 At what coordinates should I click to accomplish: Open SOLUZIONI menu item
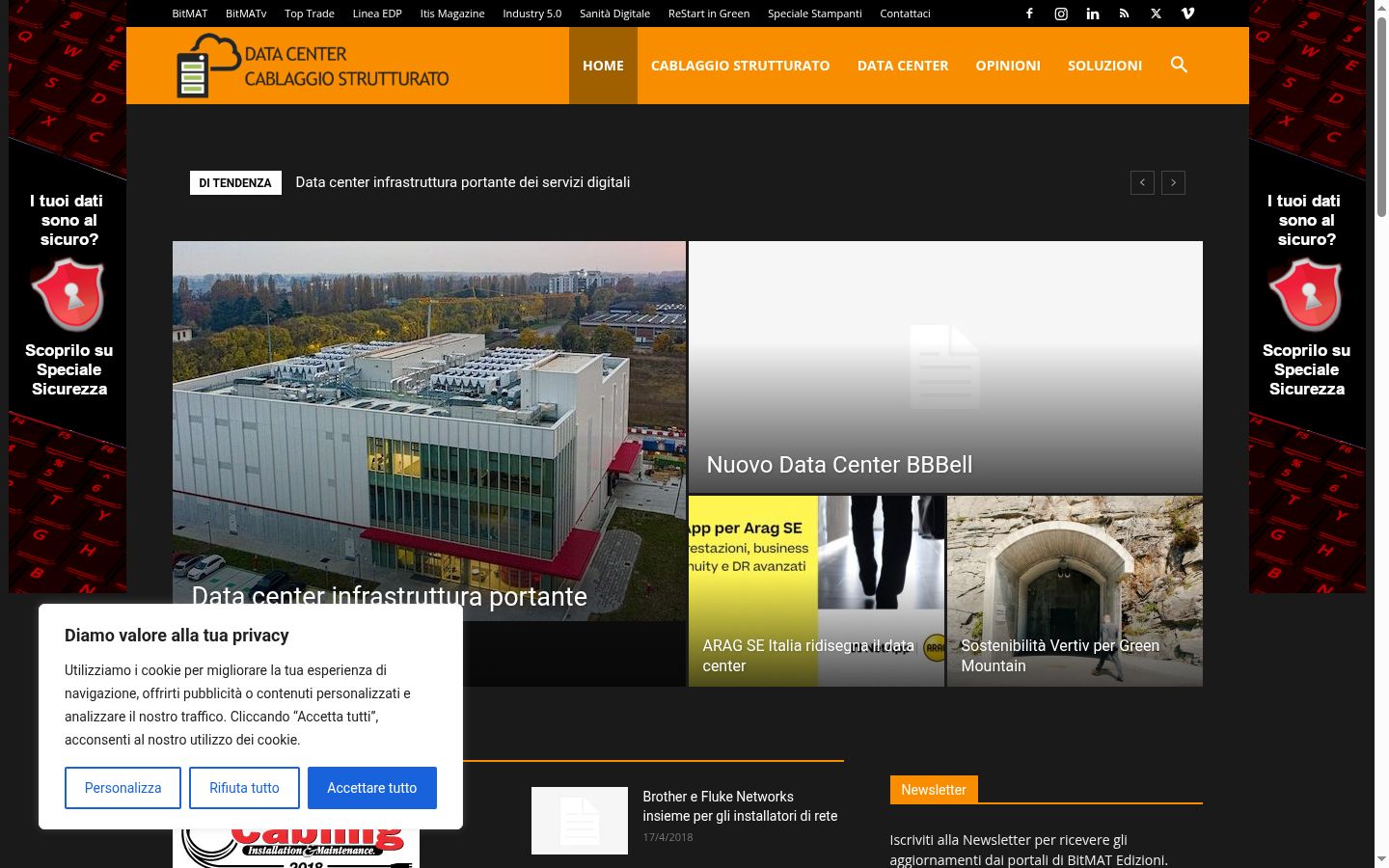(x=1104, y=66)
